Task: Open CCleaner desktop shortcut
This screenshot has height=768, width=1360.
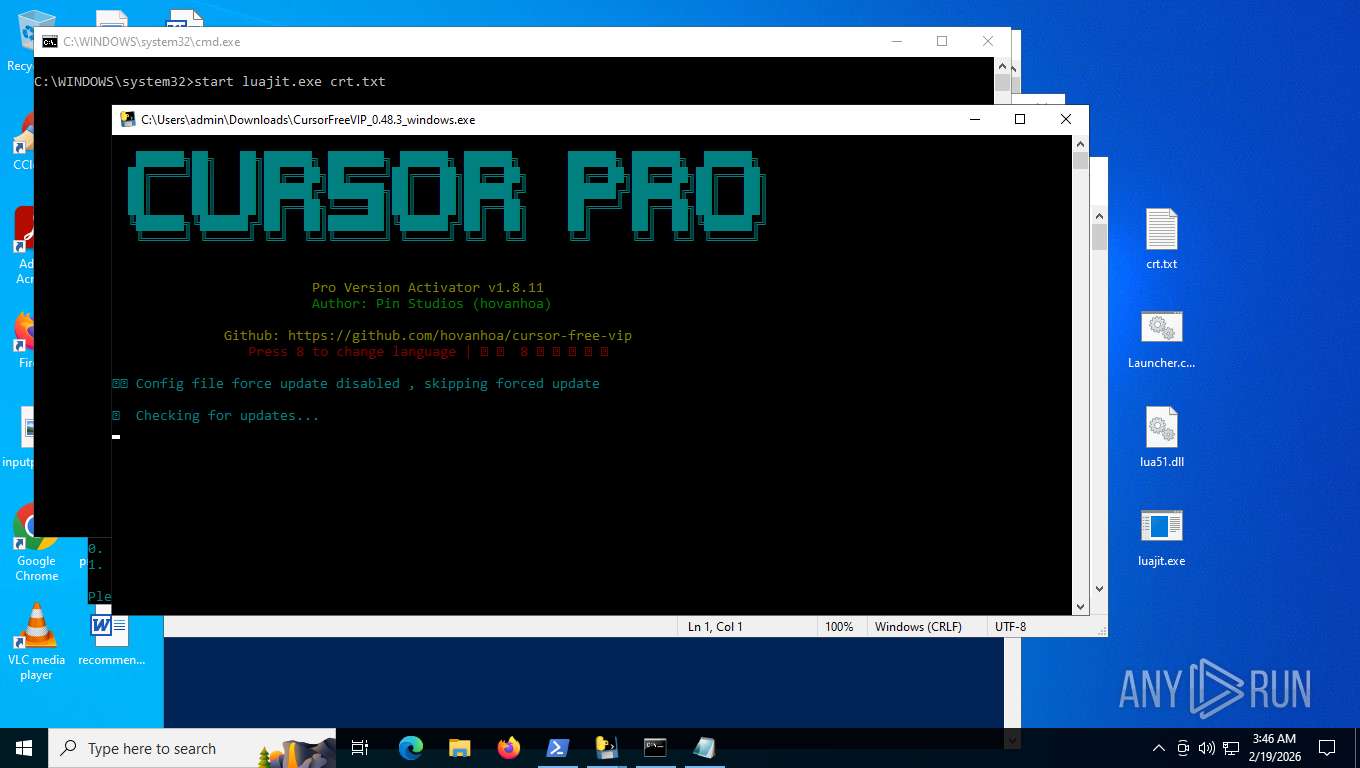Action: click(x=22, y=140)
